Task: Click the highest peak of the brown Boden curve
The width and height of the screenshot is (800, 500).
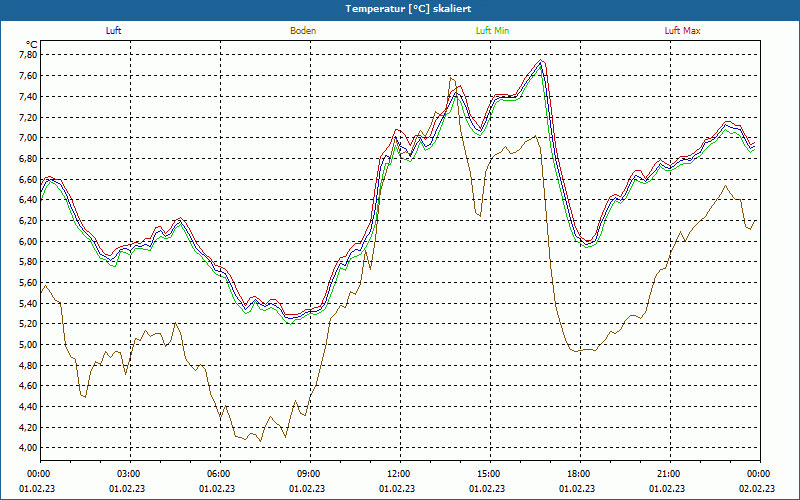Action: click(x=451, y=77)
